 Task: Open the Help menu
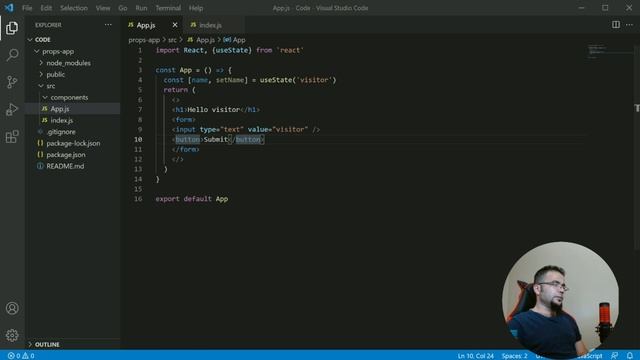click(196, 8)
